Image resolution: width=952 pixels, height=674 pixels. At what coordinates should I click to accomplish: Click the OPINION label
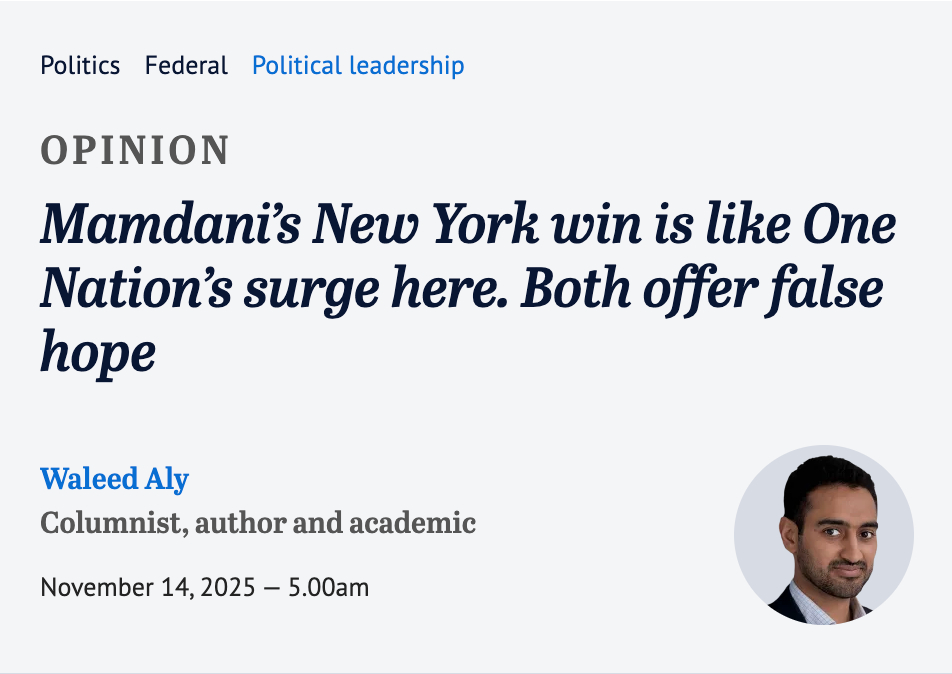(135, 150)
